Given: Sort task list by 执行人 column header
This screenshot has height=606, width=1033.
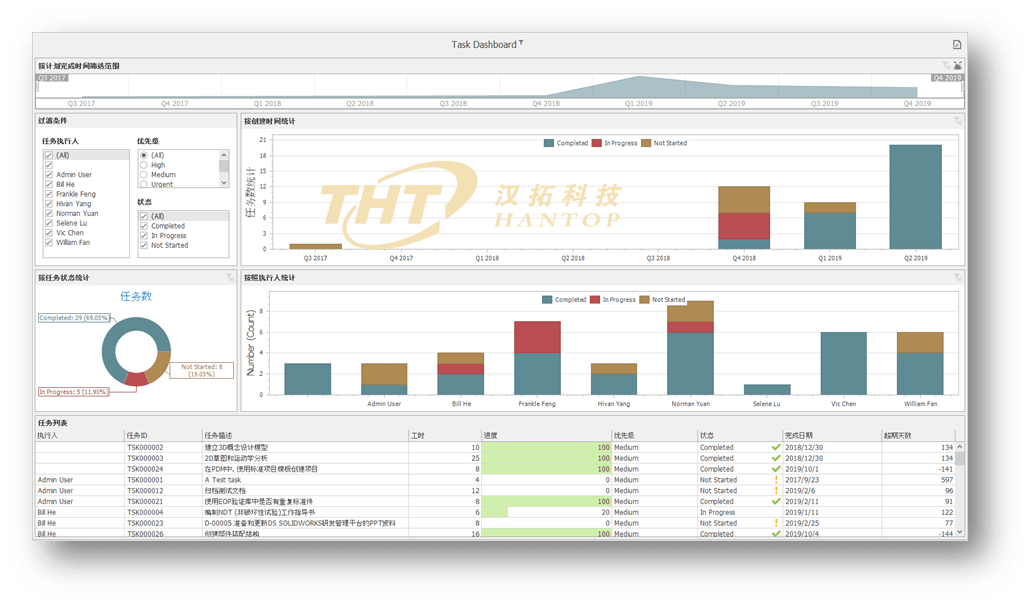Looking at the screenshot, I should click(80, 435).
